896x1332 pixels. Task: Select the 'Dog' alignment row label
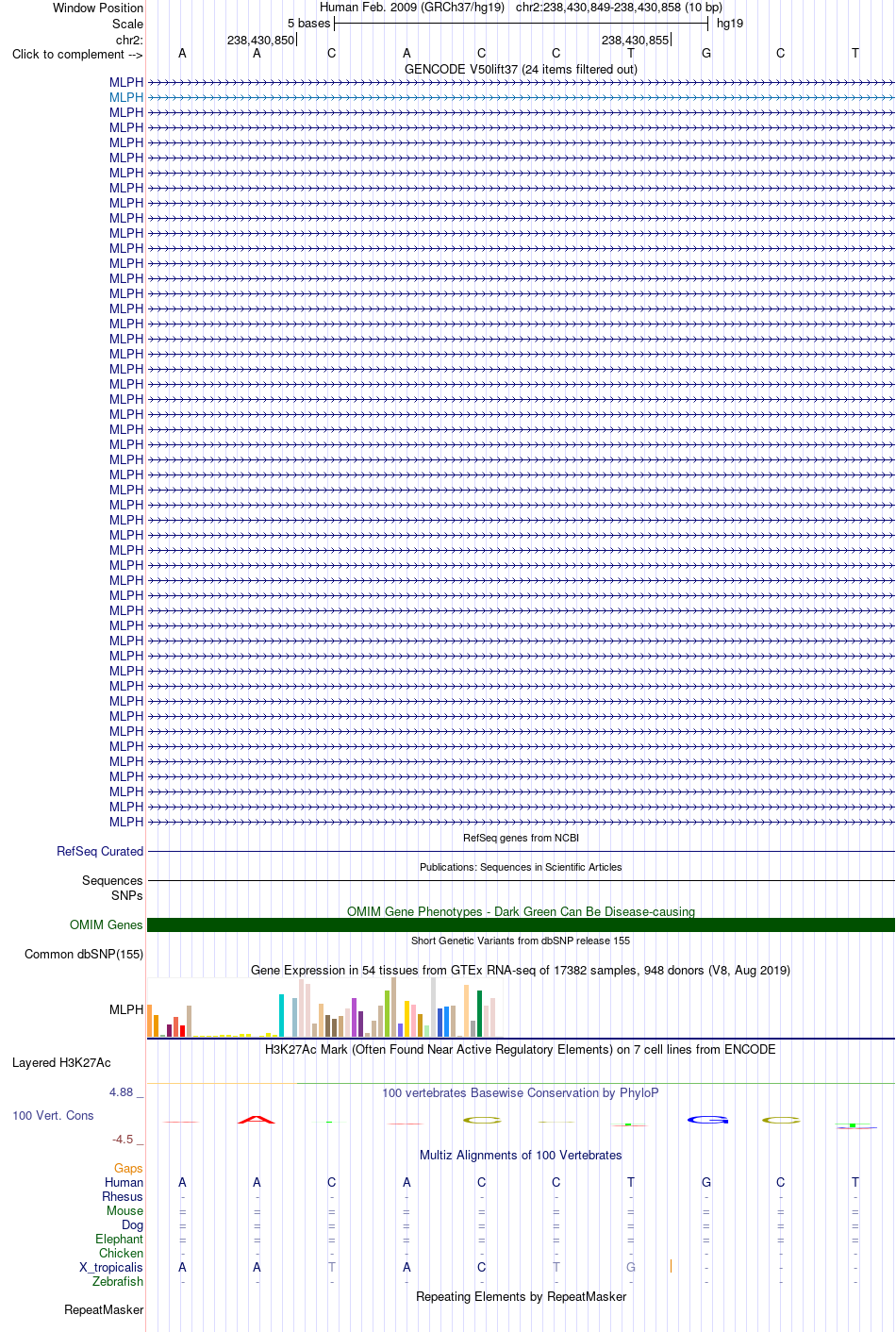click(133, 1224)
